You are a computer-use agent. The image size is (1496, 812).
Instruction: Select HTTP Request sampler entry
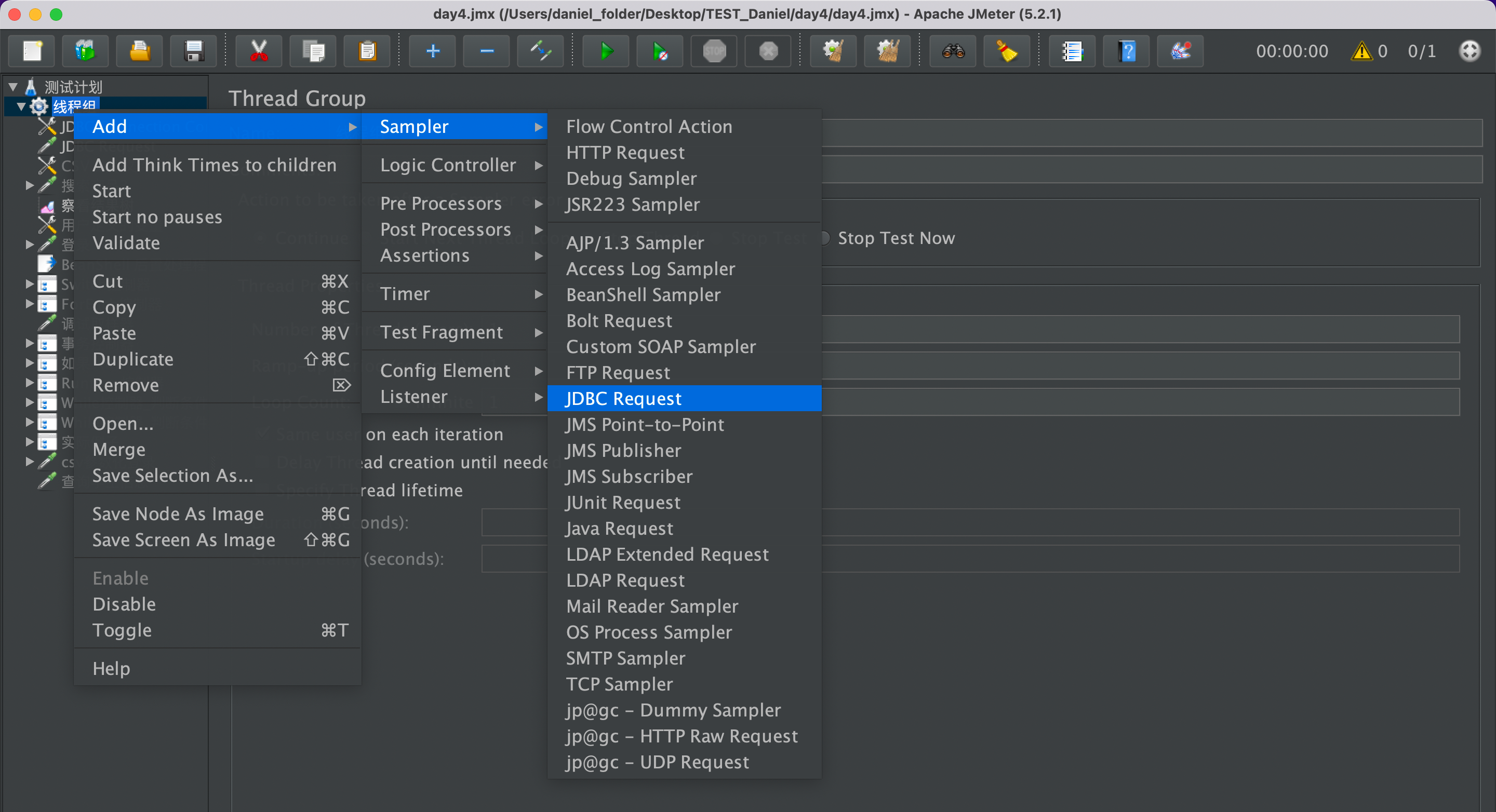(x=625, y=152)
